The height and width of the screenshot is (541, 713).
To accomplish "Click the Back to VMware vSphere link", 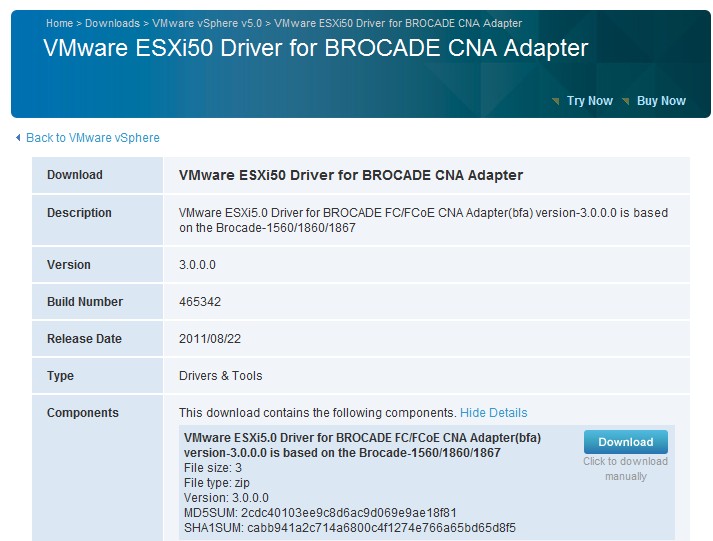I will 93,138.
